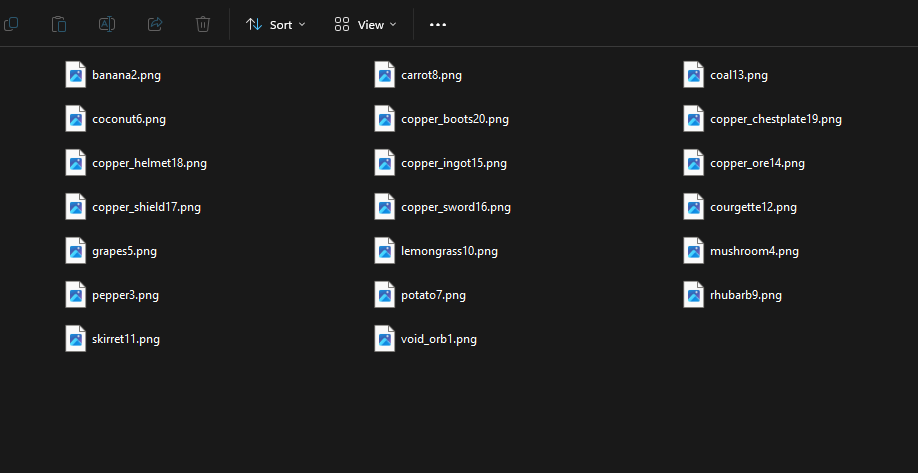918x473 pixels.
Task: Open the View dropdown
Action: click(365, 25)
